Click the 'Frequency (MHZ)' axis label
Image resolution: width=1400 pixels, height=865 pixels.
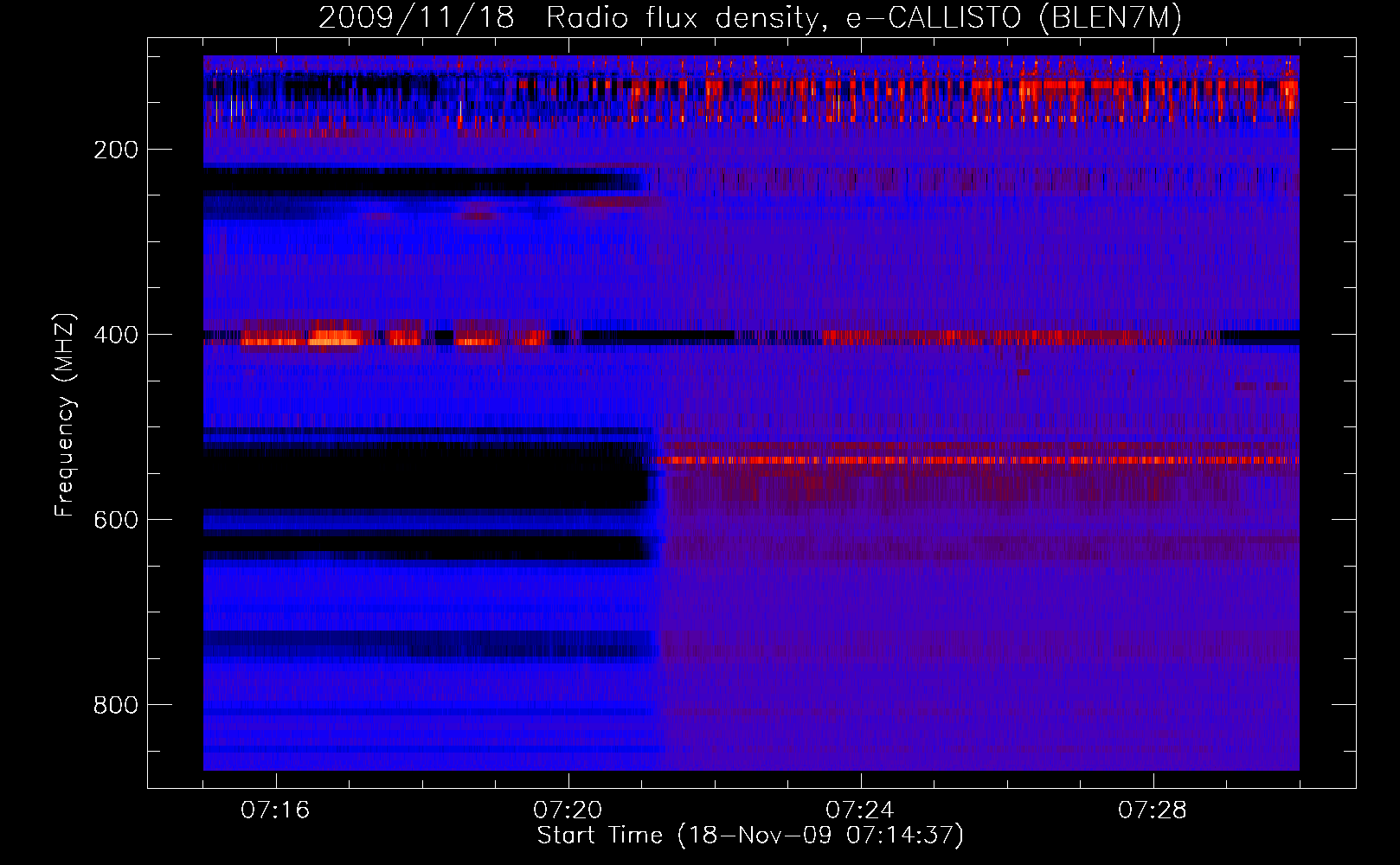65,414
